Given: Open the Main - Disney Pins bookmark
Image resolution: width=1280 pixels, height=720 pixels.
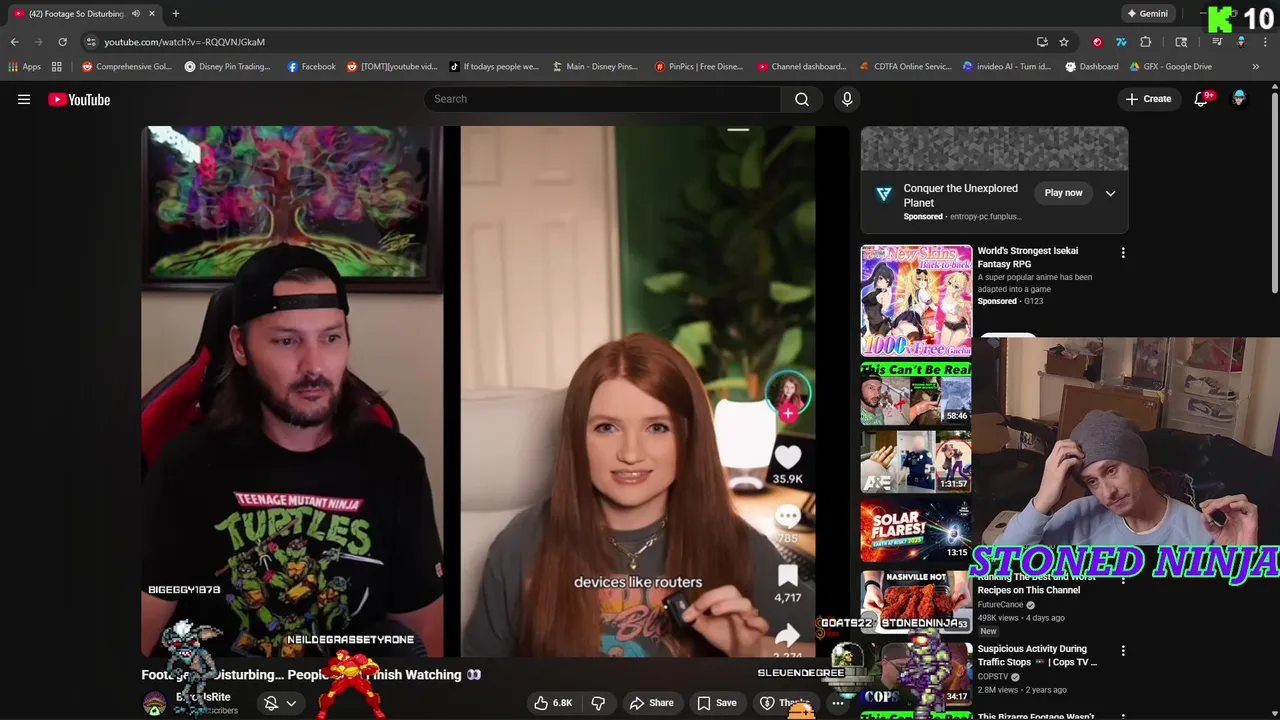Looking at the screenshot, I should click(595, 67).
